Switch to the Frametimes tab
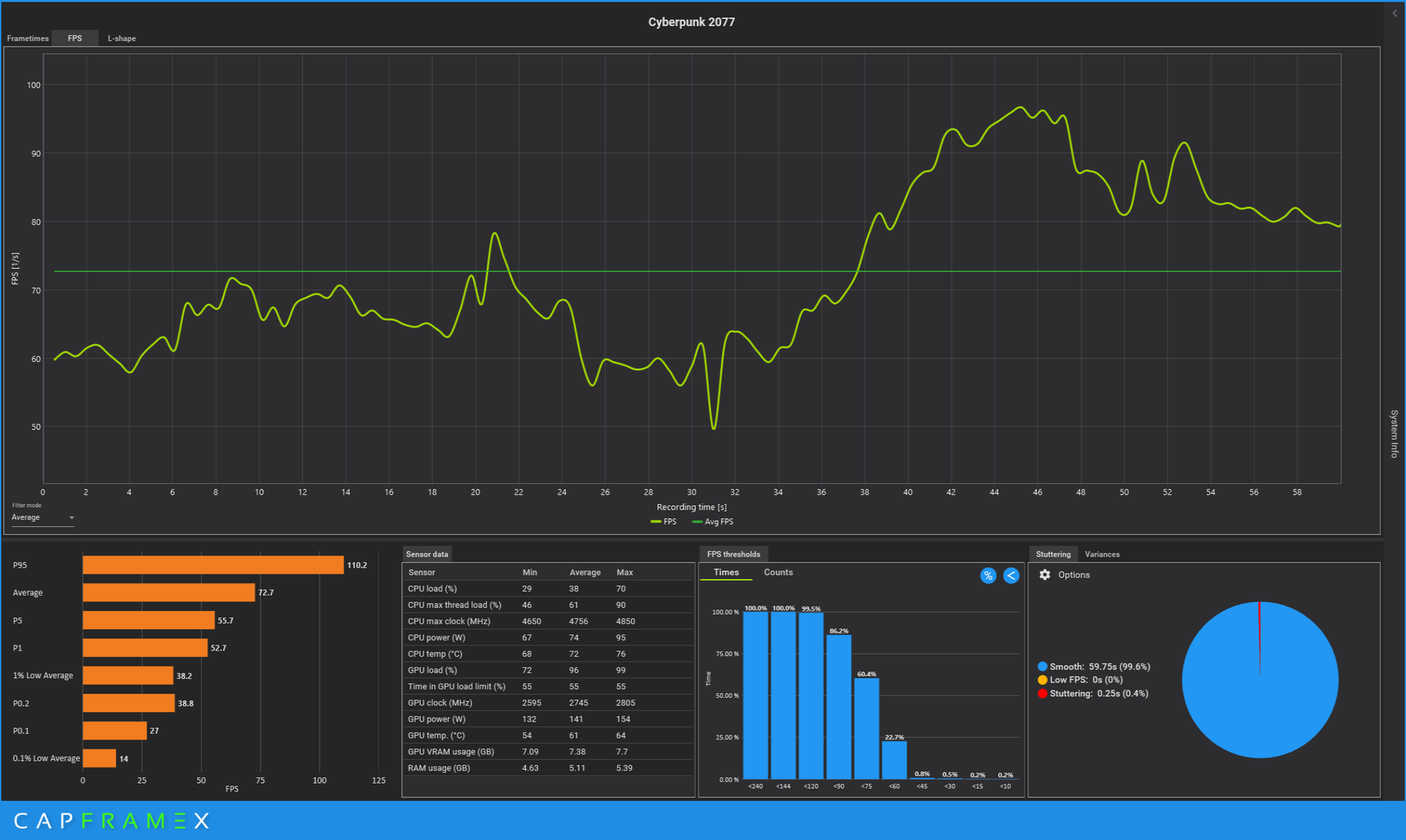The height and width of the screenshot is (840, 1406). (x=28, y=38)
